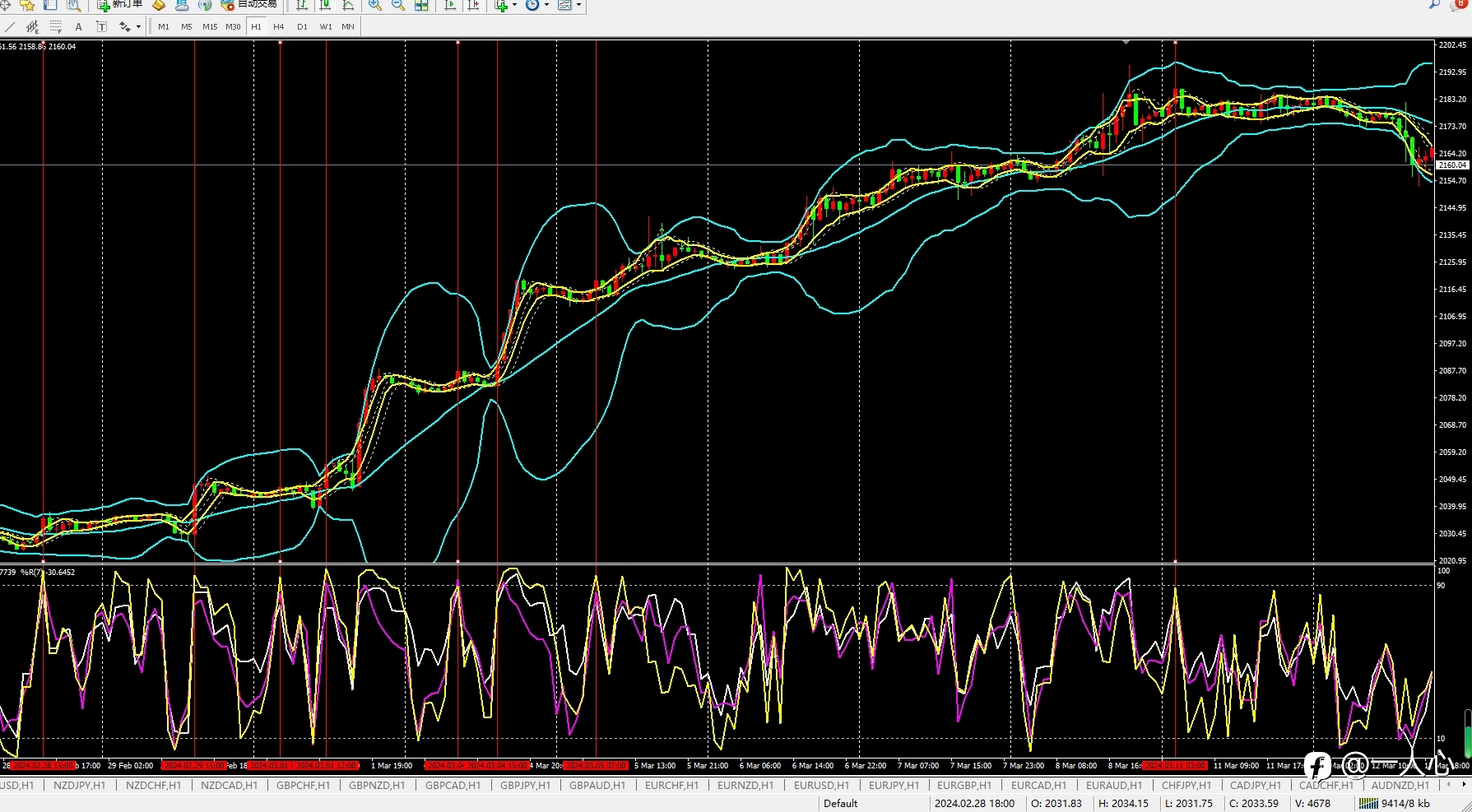Click the chart auto scroll icon
Screen dimensions: 1472x812
point(450,5)
